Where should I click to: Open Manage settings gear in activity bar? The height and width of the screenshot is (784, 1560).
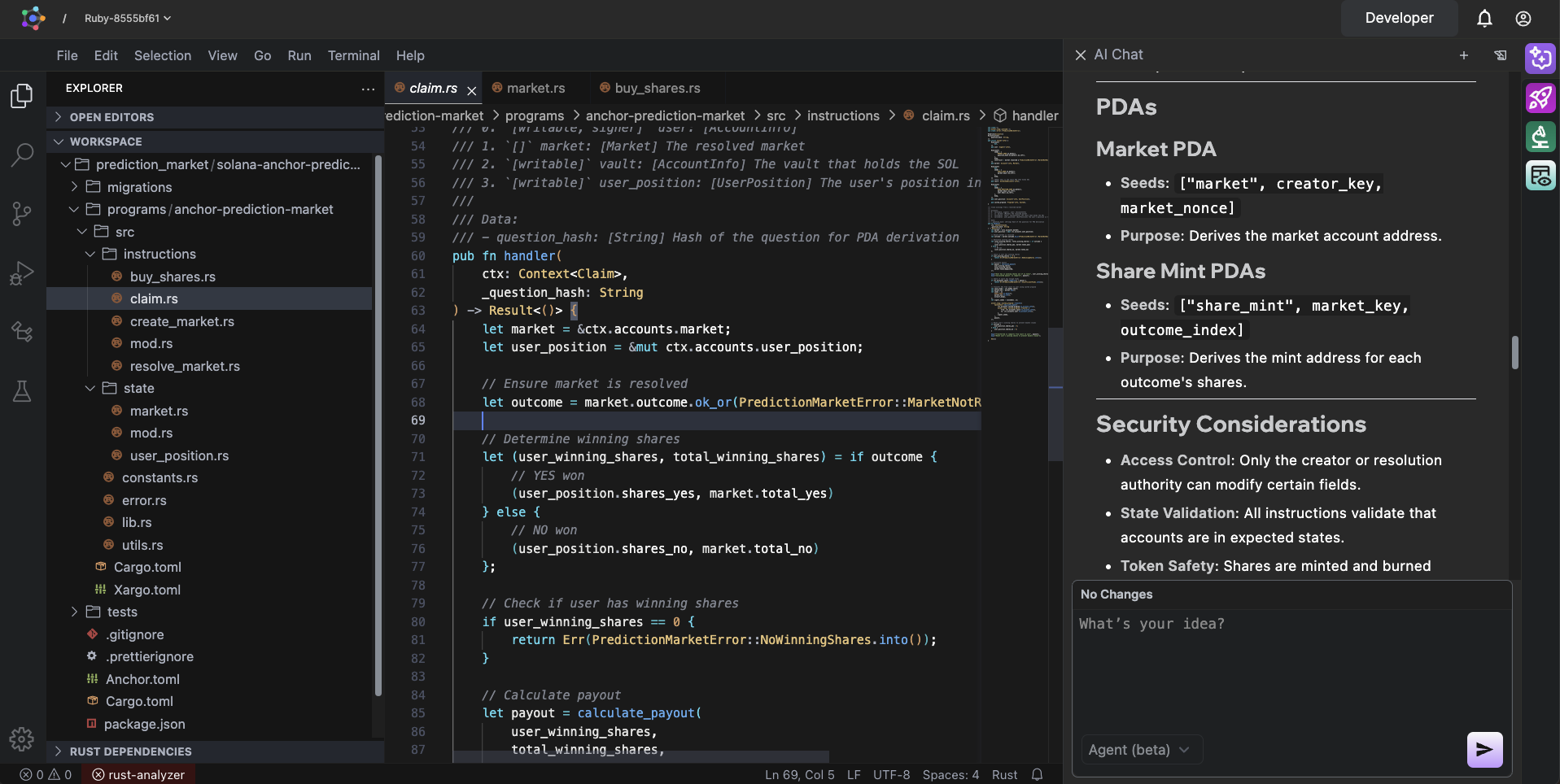click(22, 738)
